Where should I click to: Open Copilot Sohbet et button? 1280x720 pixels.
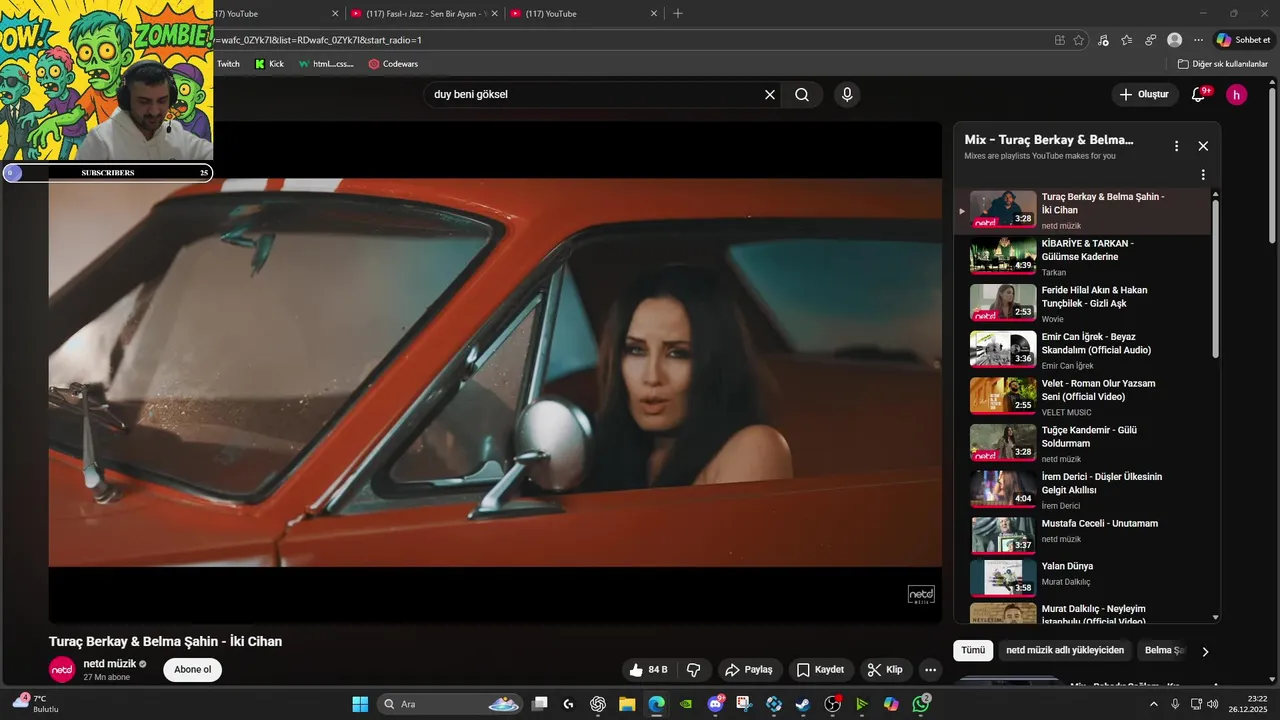(1243, 40)
